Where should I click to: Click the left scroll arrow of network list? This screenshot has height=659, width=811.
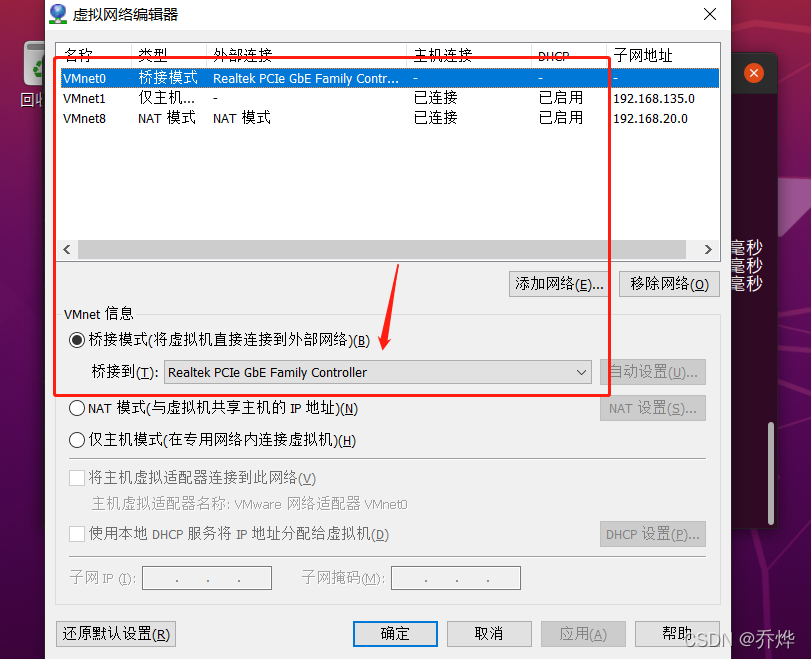point(67,250)
